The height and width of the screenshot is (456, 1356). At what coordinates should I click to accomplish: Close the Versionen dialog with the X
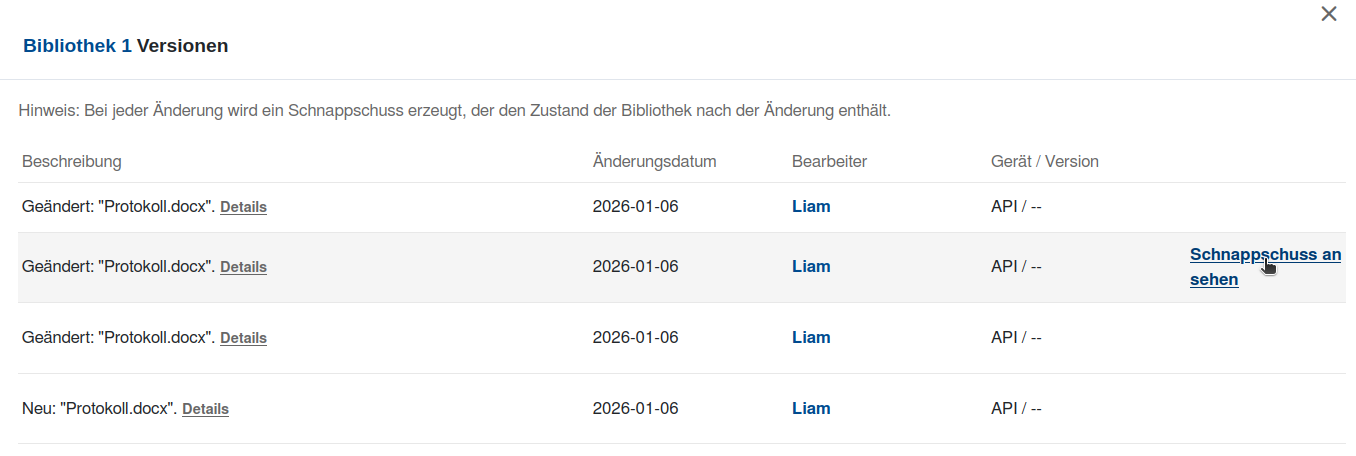[1329, 14]
